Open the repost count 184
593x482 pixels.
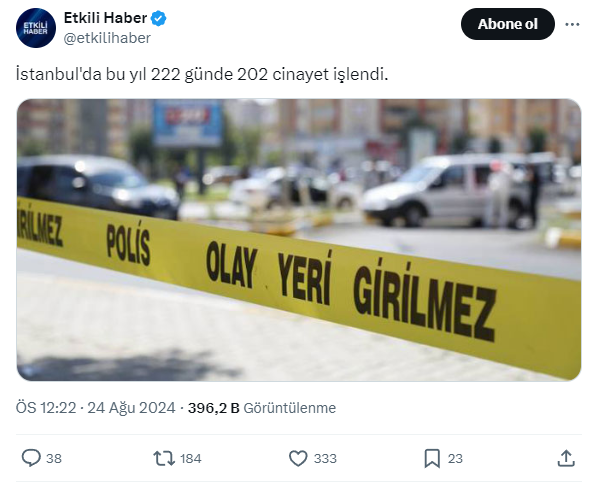(x=191, y=459)
